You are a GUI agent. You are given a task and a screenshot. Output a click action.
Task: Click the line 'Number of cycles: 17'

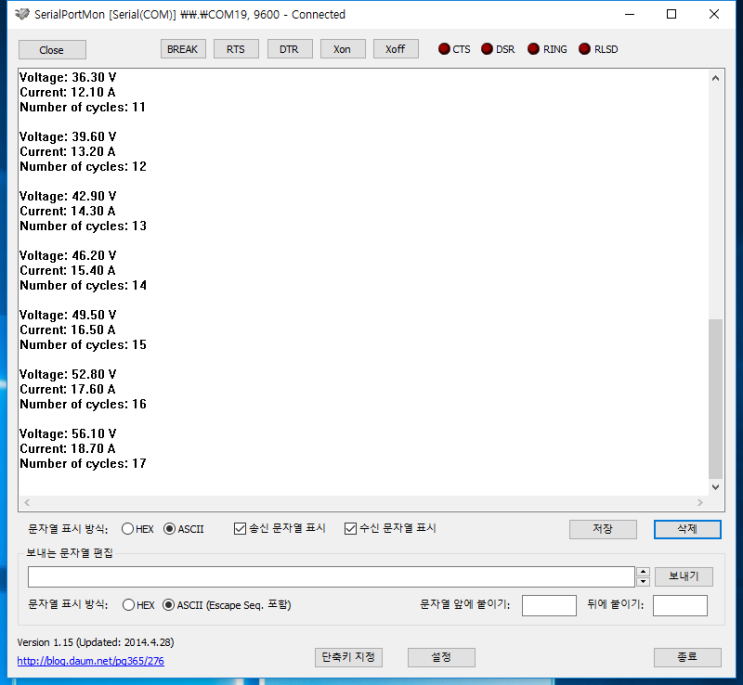(x=83, y=464)
